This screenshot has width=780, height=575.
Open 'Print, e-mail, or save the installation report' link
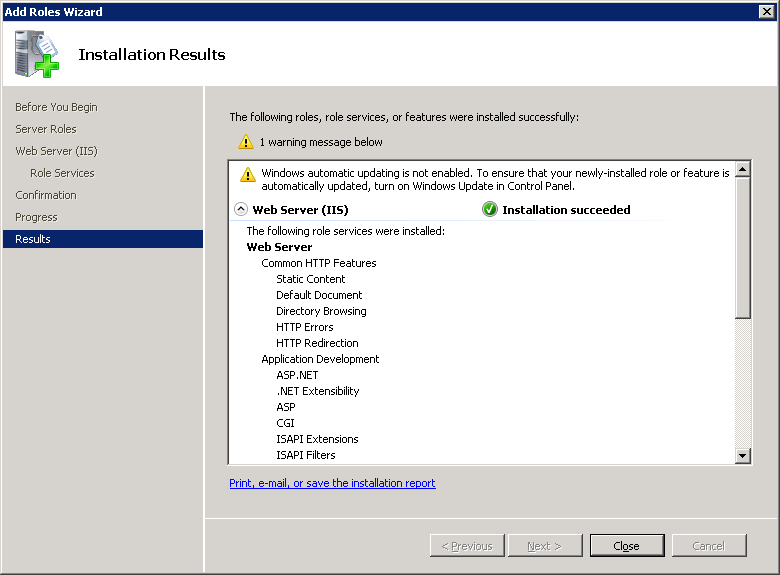332,483
